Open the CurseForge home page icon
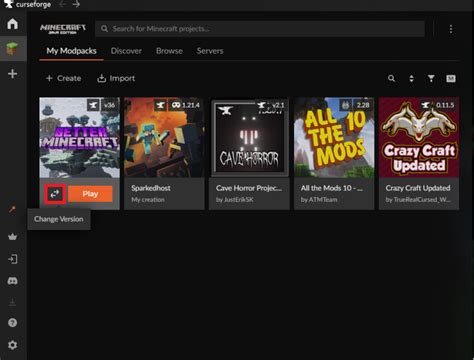The image size is (474, 360). pyautogui.click(x=13, y=24)
